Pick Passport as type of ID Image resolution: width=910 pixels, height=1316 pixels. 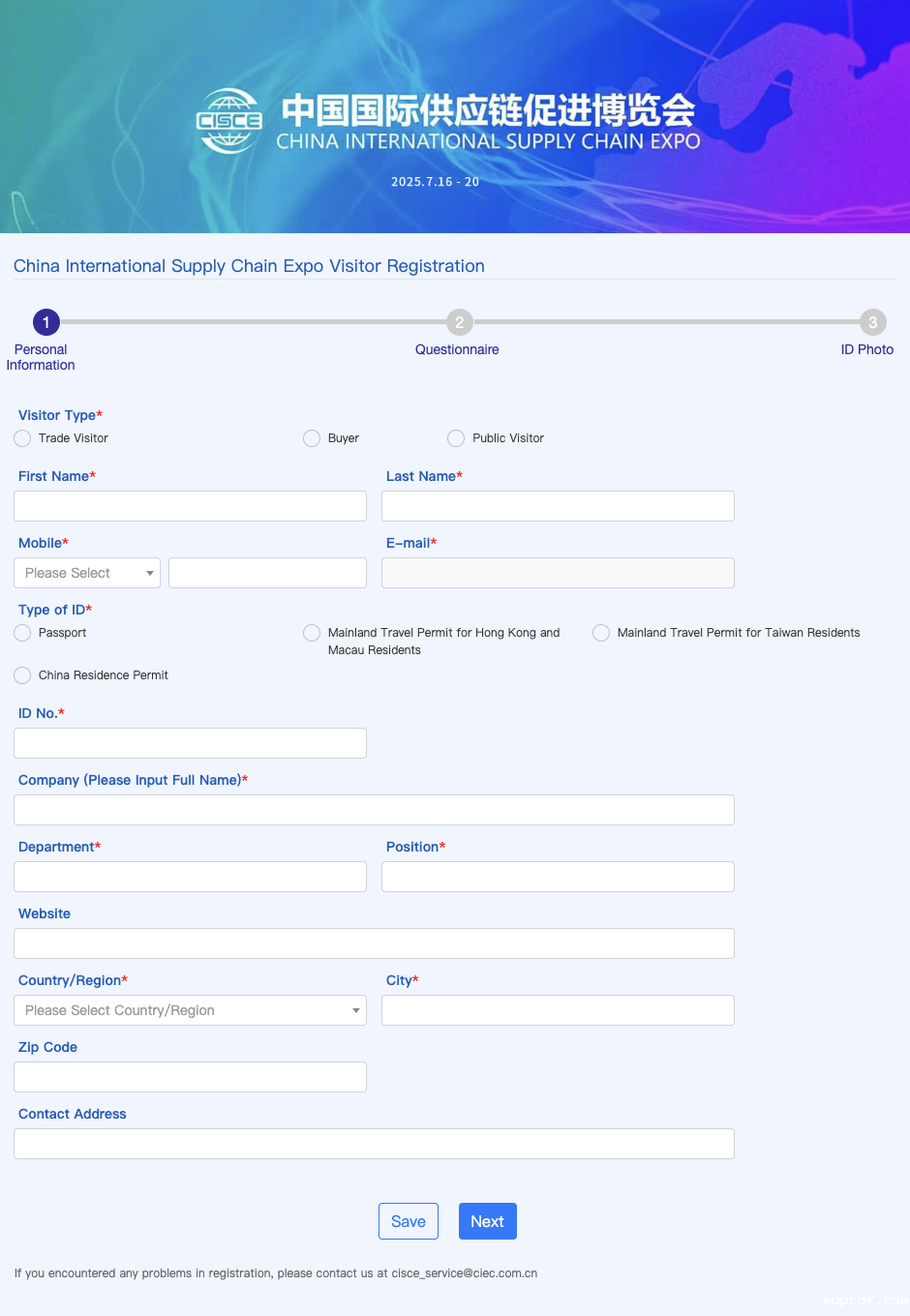22,633
